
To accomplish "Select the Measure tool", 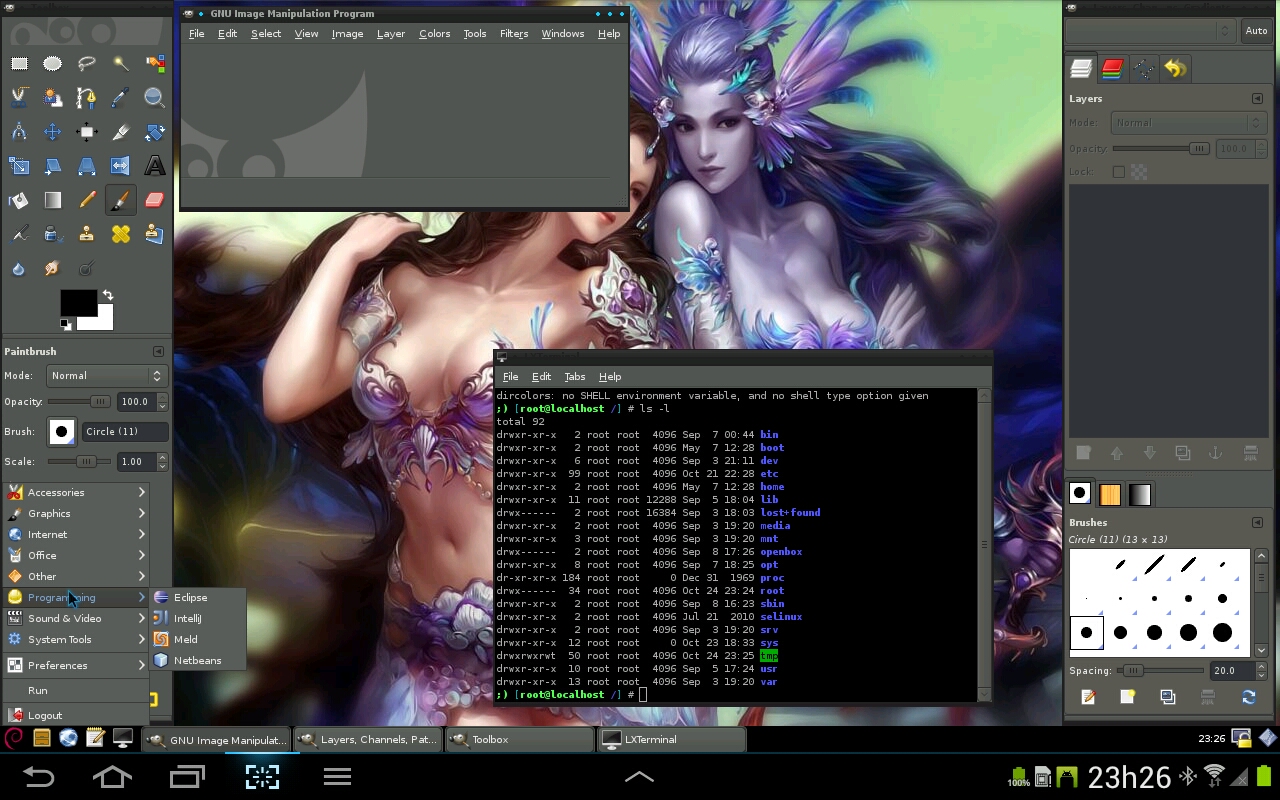I will pyautogui.click(x=19, y=131).
